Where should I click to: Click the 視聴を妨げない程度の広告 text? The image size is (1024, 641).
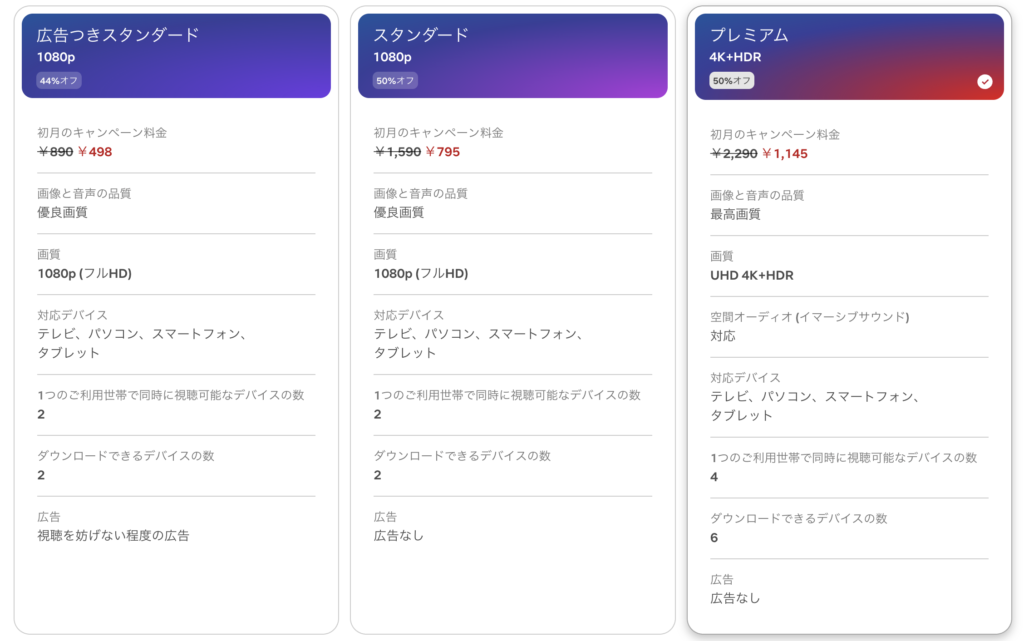pyautogui.click(x=113, y=535)
